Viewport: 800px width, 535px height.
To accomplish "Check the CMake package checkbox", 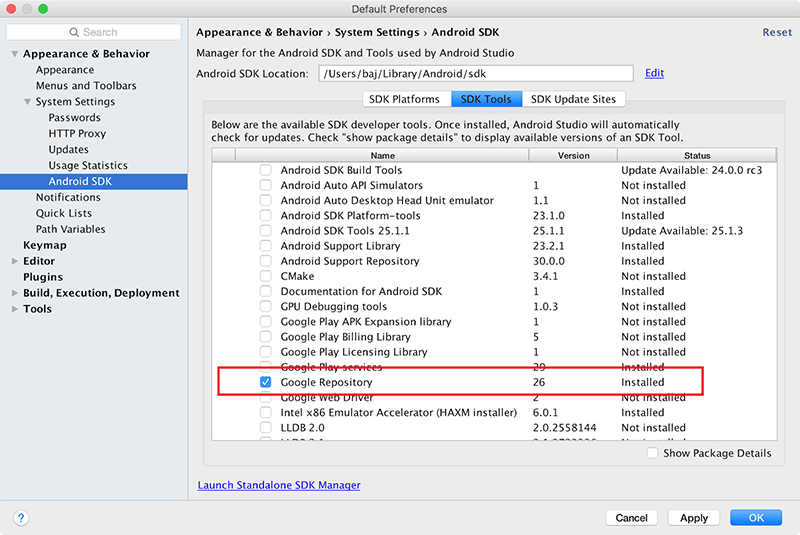I will click(x=265, y=276).
